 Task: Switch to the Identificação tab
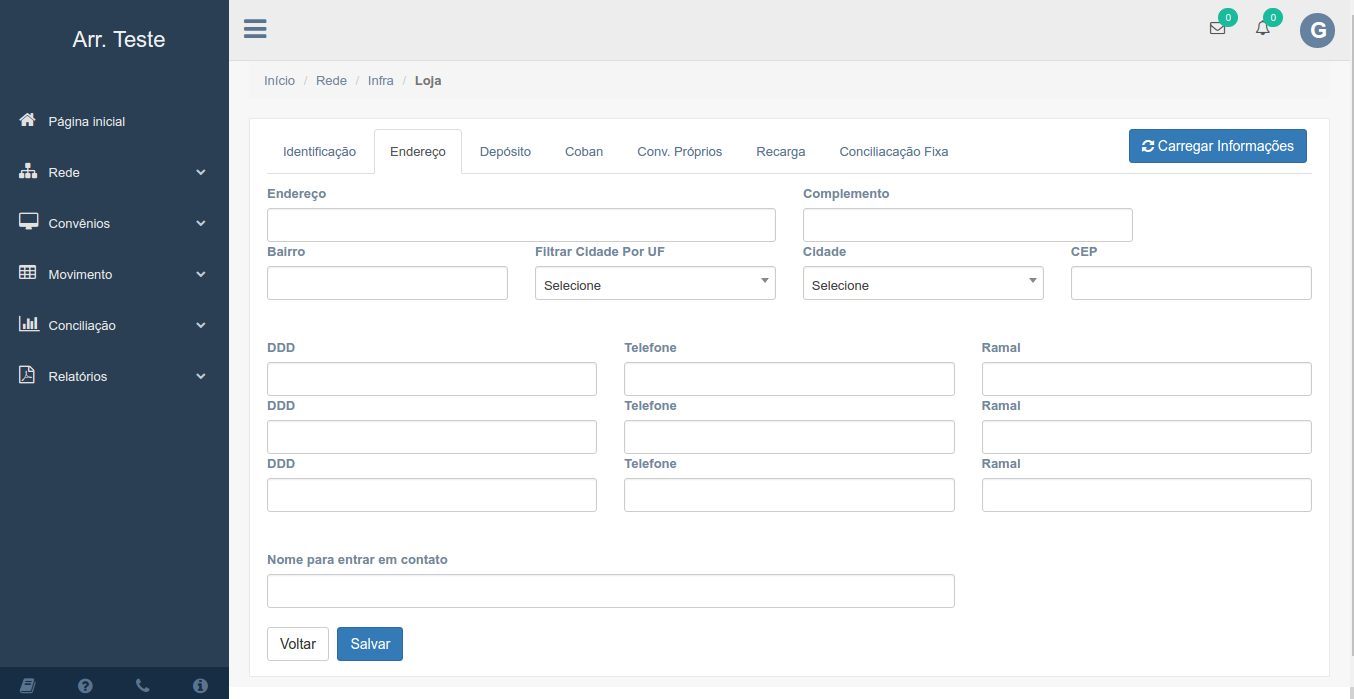click(x=319, y=152)
